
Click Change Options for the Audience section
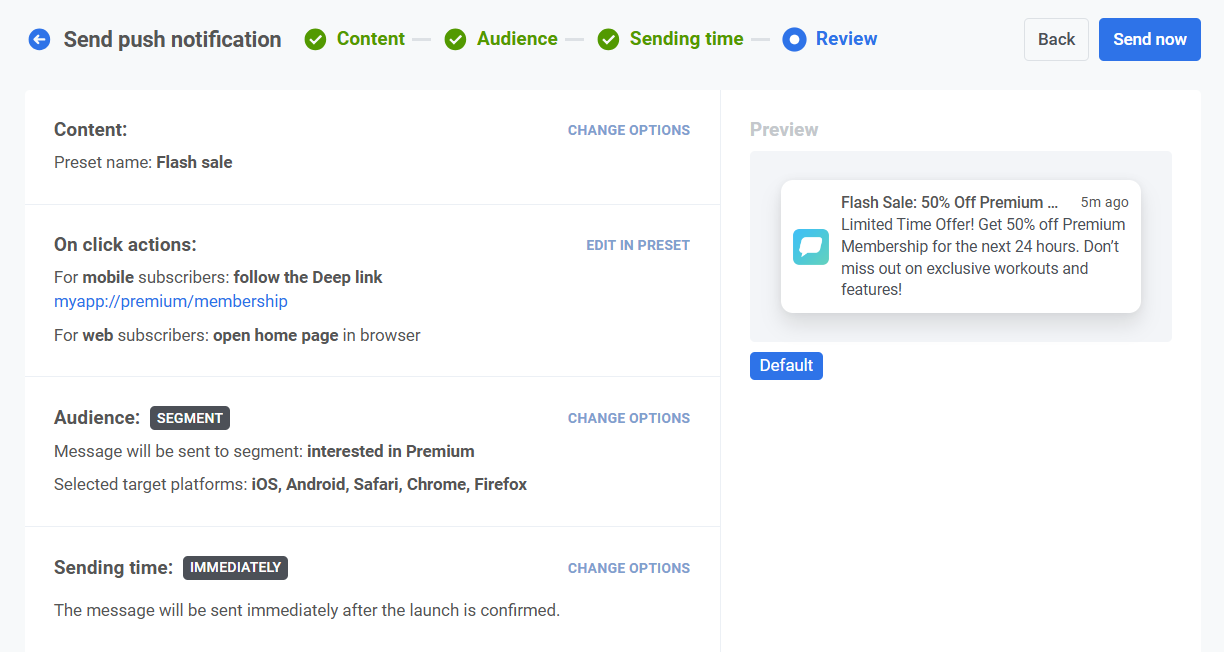click(x=628, y=418)
